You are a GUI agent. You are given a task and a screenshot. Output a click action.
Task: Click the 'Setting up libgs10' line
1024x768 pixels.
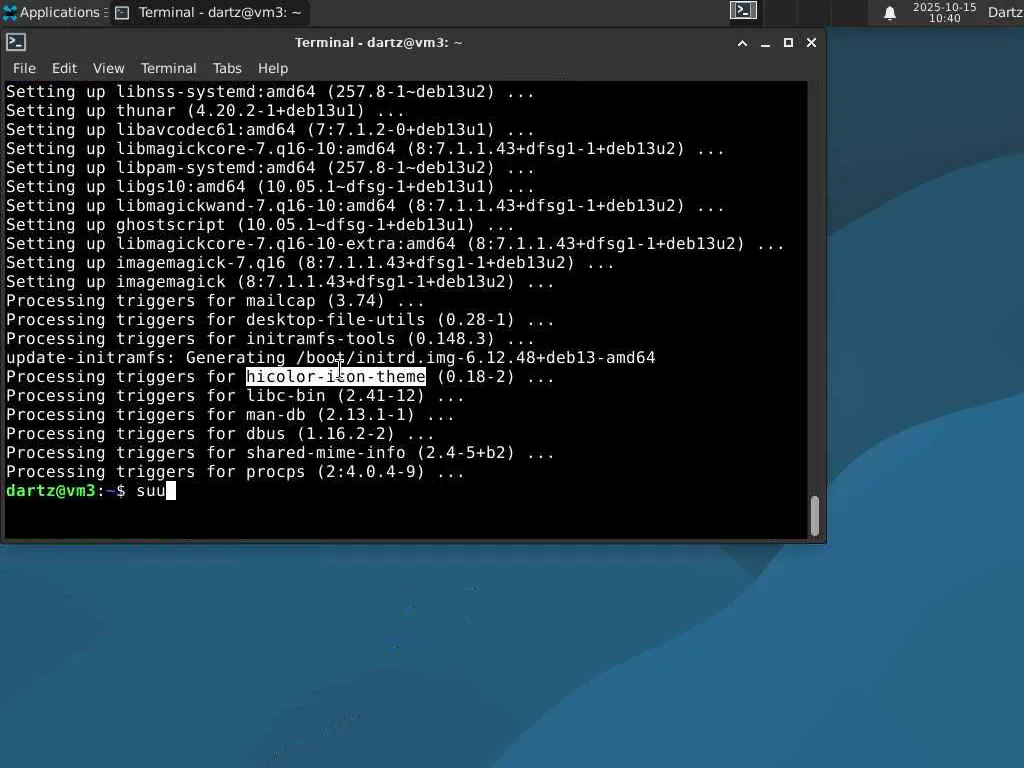270,187
